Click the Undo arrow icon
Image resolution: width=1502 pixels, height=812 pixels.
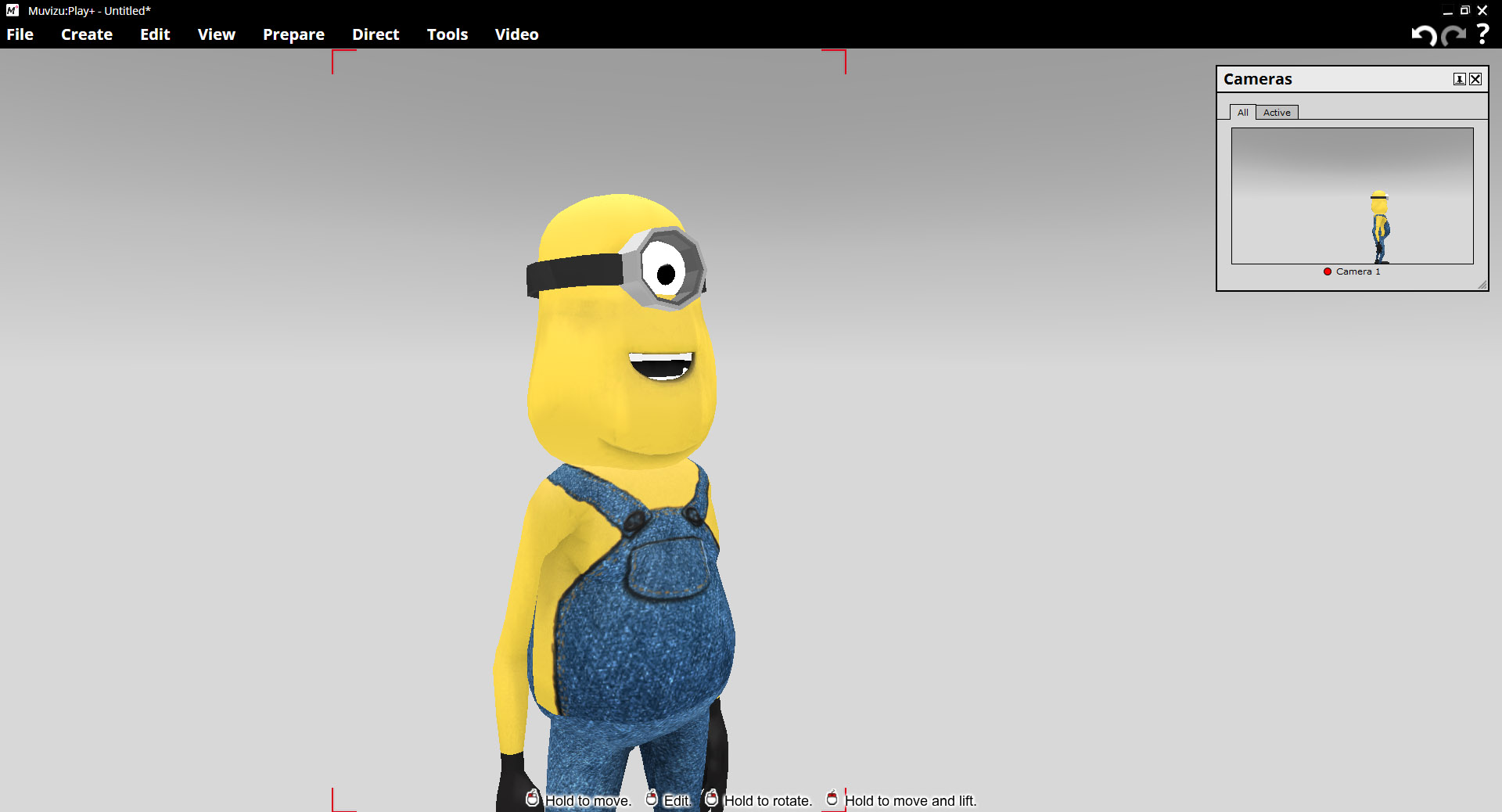pyautogui.click(x=1424, y=35)
